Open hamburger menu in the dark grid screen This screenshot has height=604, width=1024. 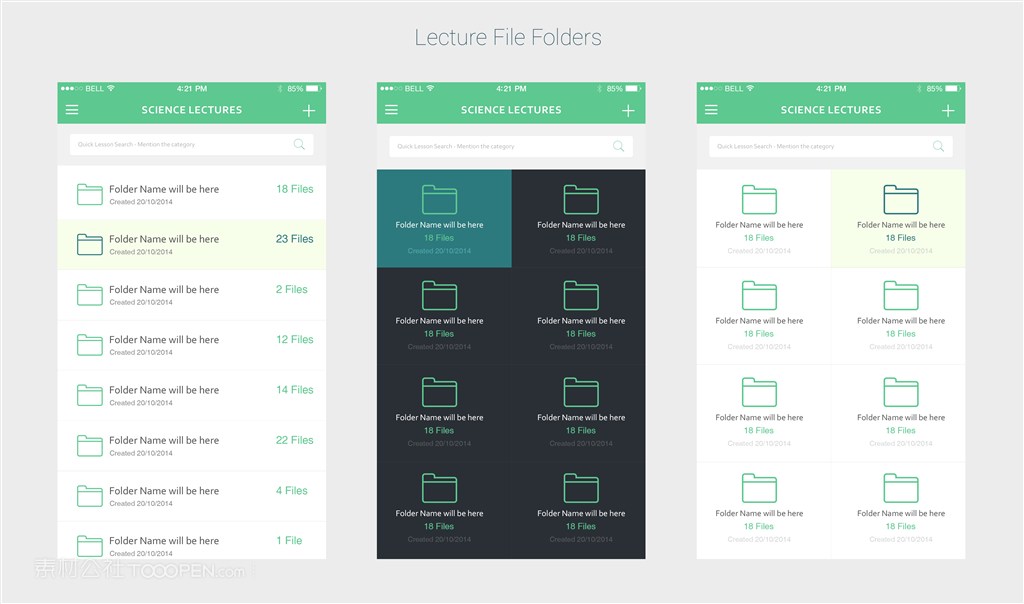click(x=391, y=110)
